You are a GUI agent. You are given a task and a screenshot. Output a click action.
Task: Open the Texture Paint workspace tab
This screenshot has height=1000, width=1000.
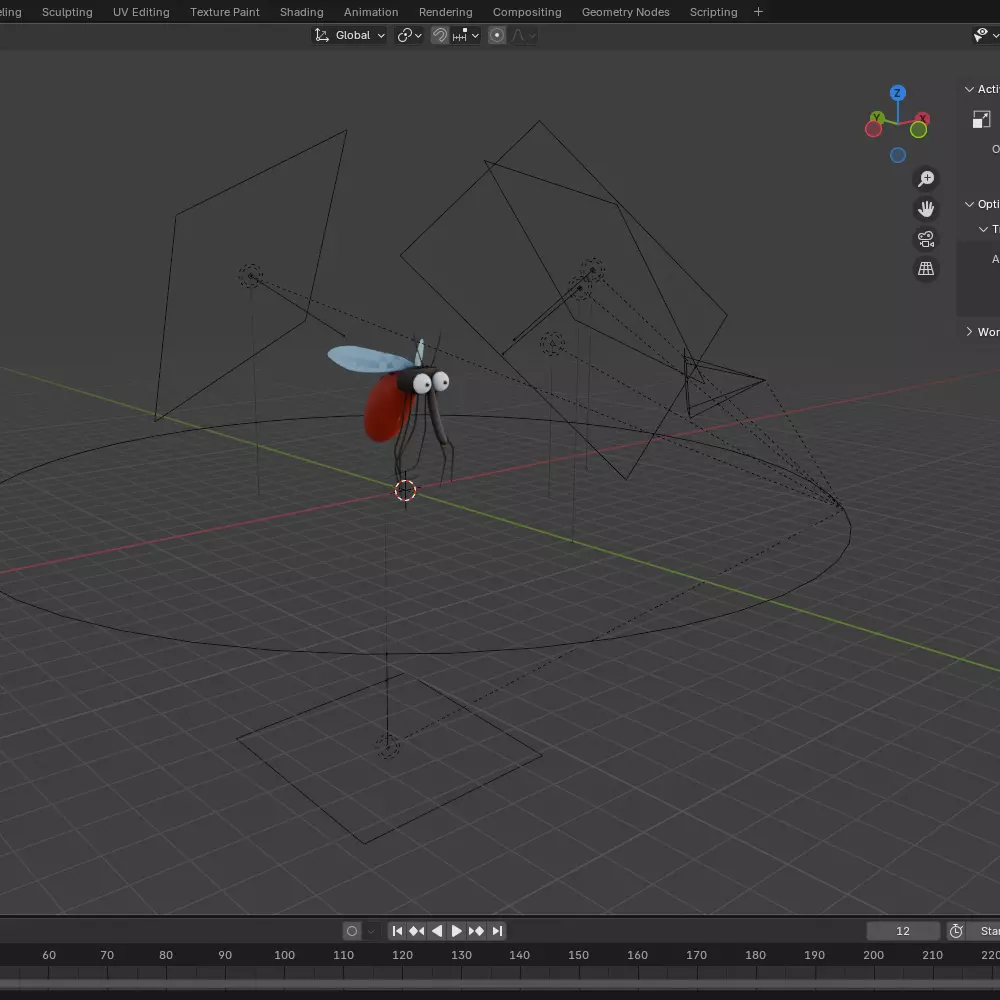(x=224, y=12)
